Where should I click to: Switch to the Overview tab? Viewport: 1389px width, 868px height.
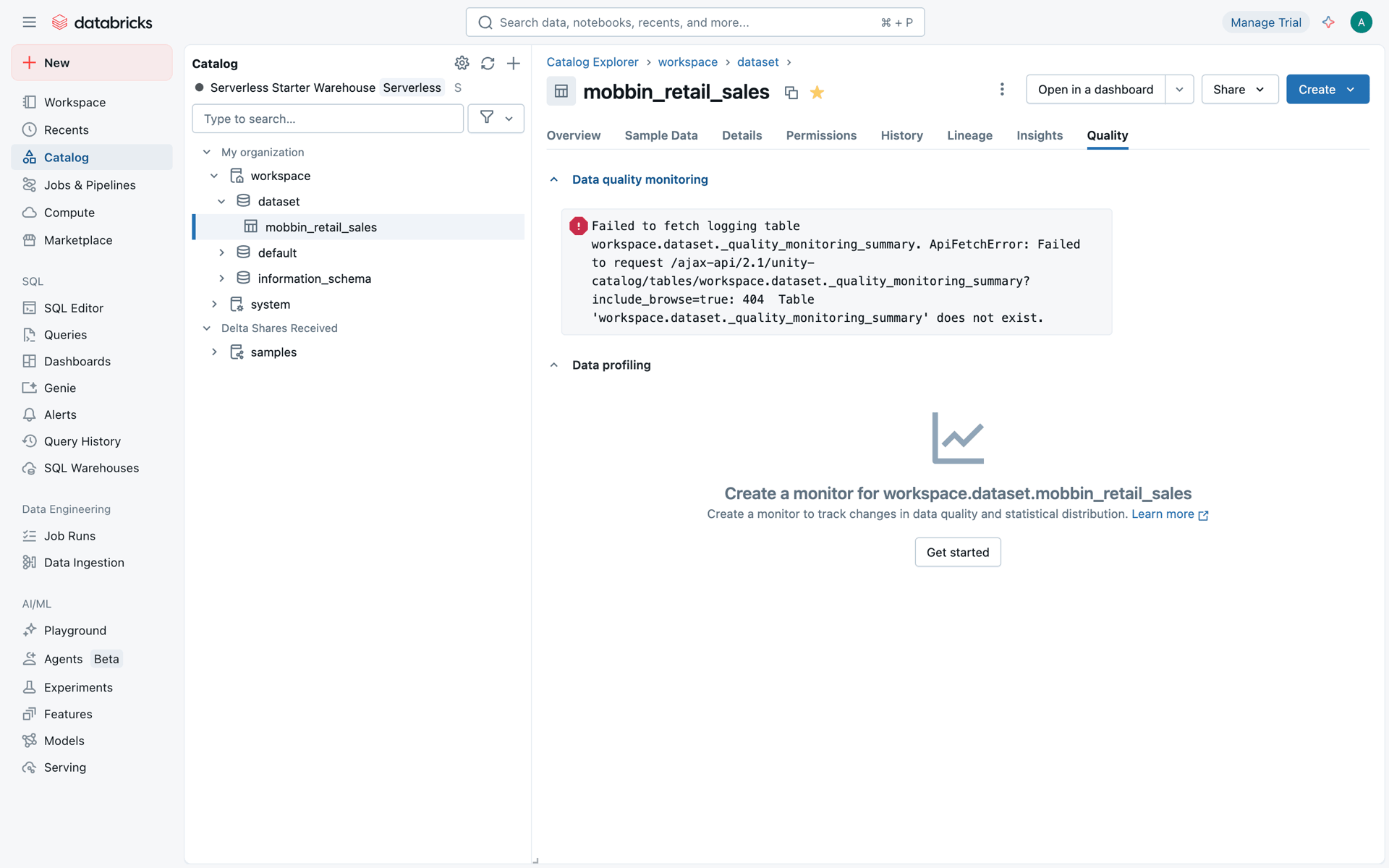(574, 135)
